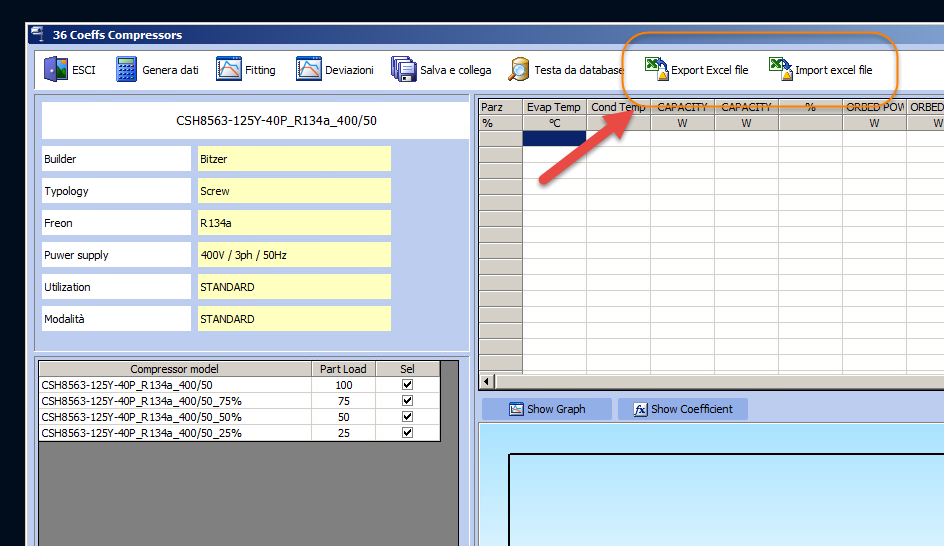Click the Salva e collega icon
The image size is (944, 546).
pyautogui.click(x=404, y=70)
